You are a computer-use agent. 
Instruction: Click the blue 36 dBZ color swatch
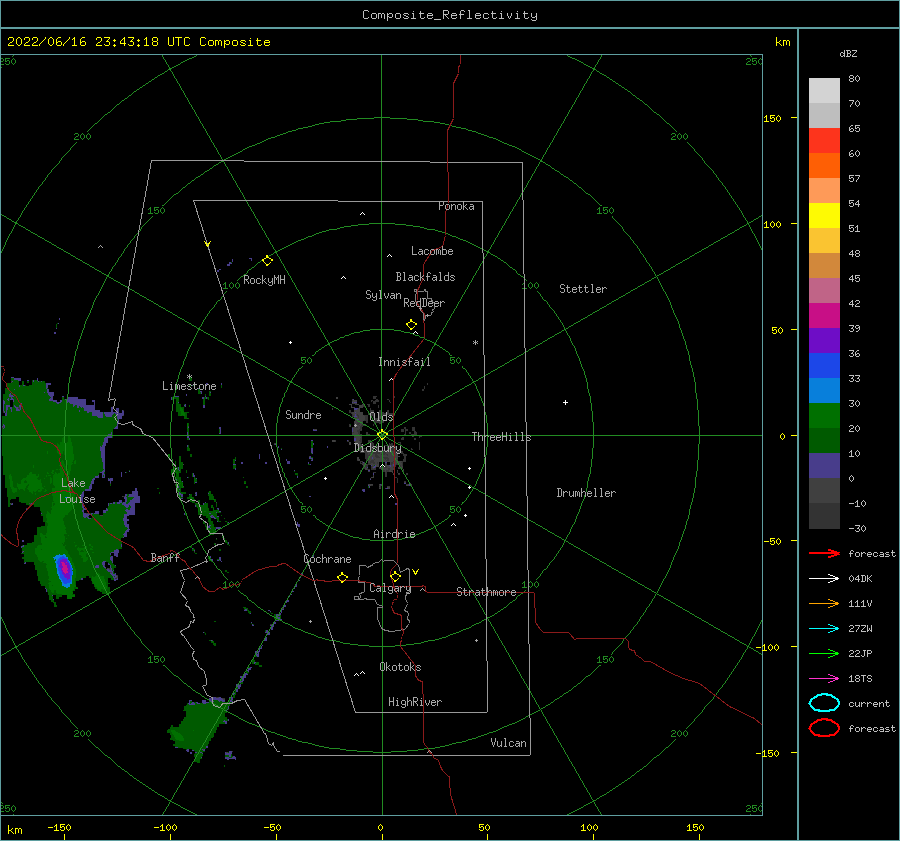tap(824, 366)
